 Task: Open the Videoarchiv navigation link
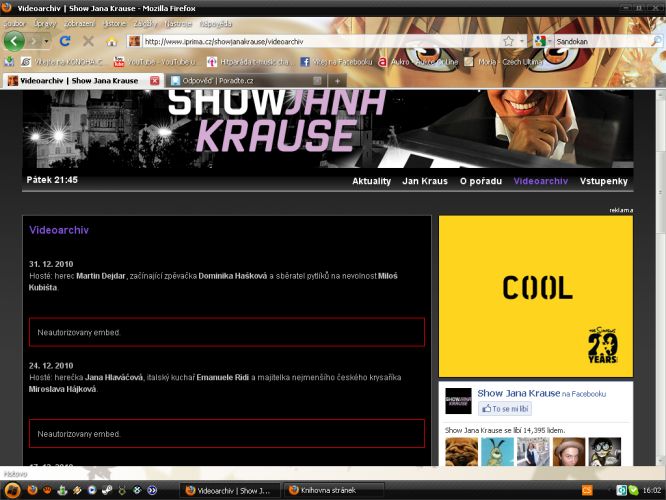point(541,181)
